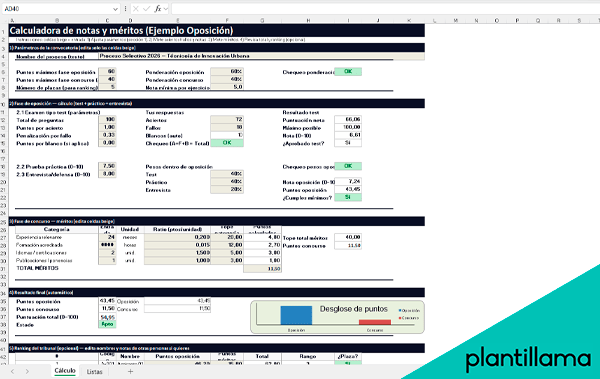The image size is (600, 379).
Task: Select Total de preguntas value 100
Action: 107,119
